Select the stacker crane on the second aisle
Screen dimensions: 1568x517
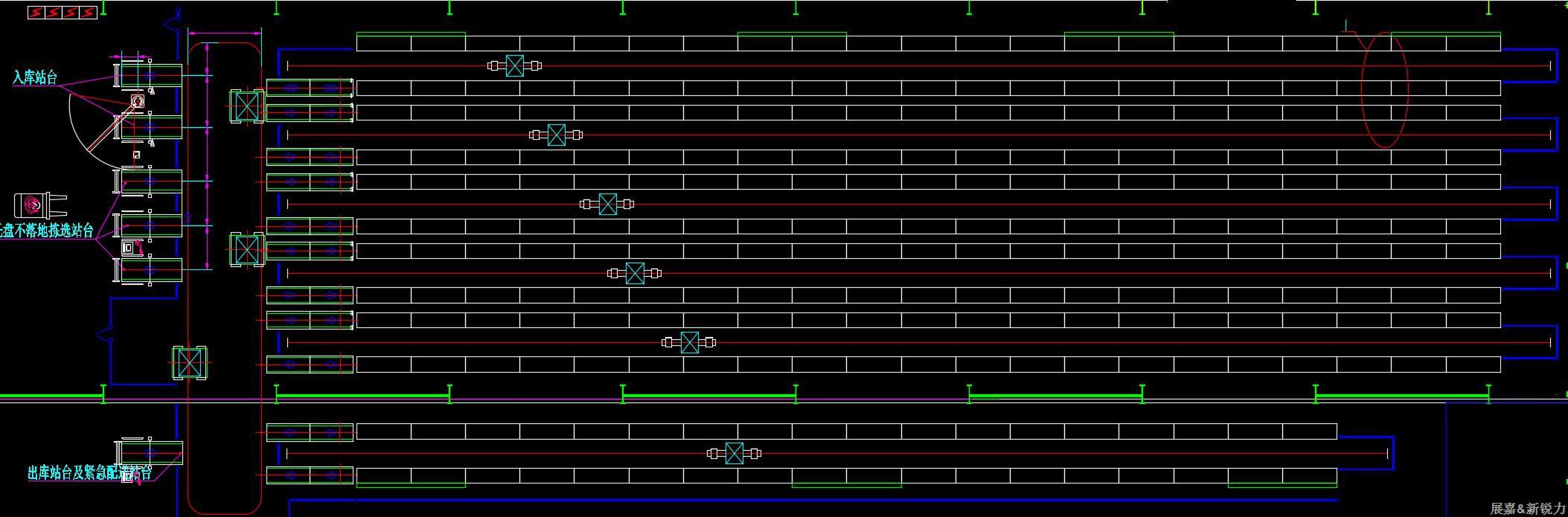coord(556,135)
